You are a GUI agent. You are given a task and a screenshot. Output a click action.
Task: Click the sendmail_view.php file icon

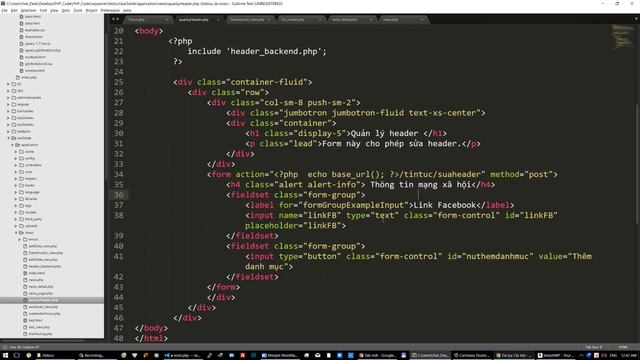pyautogui.click(x=25, y=307)
